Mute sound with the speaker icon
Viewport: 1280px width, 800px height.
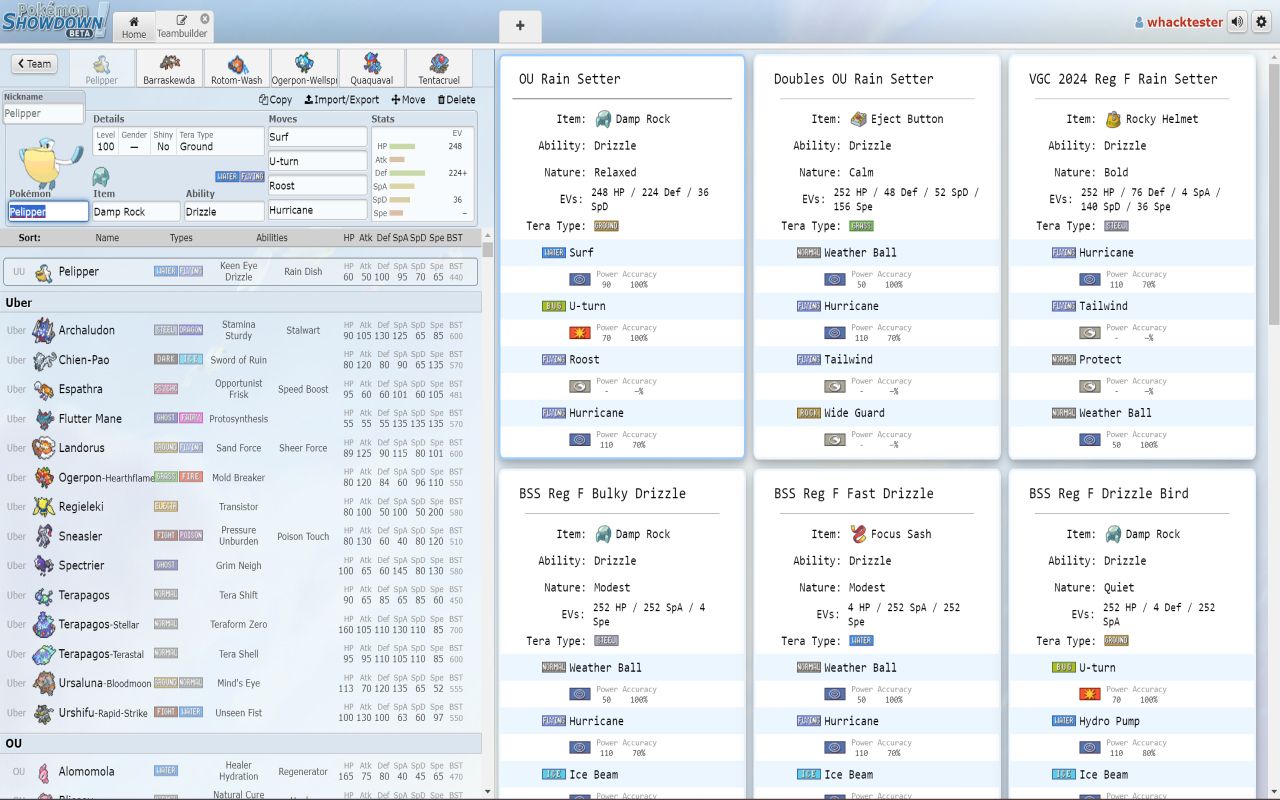click(1238, 22)
